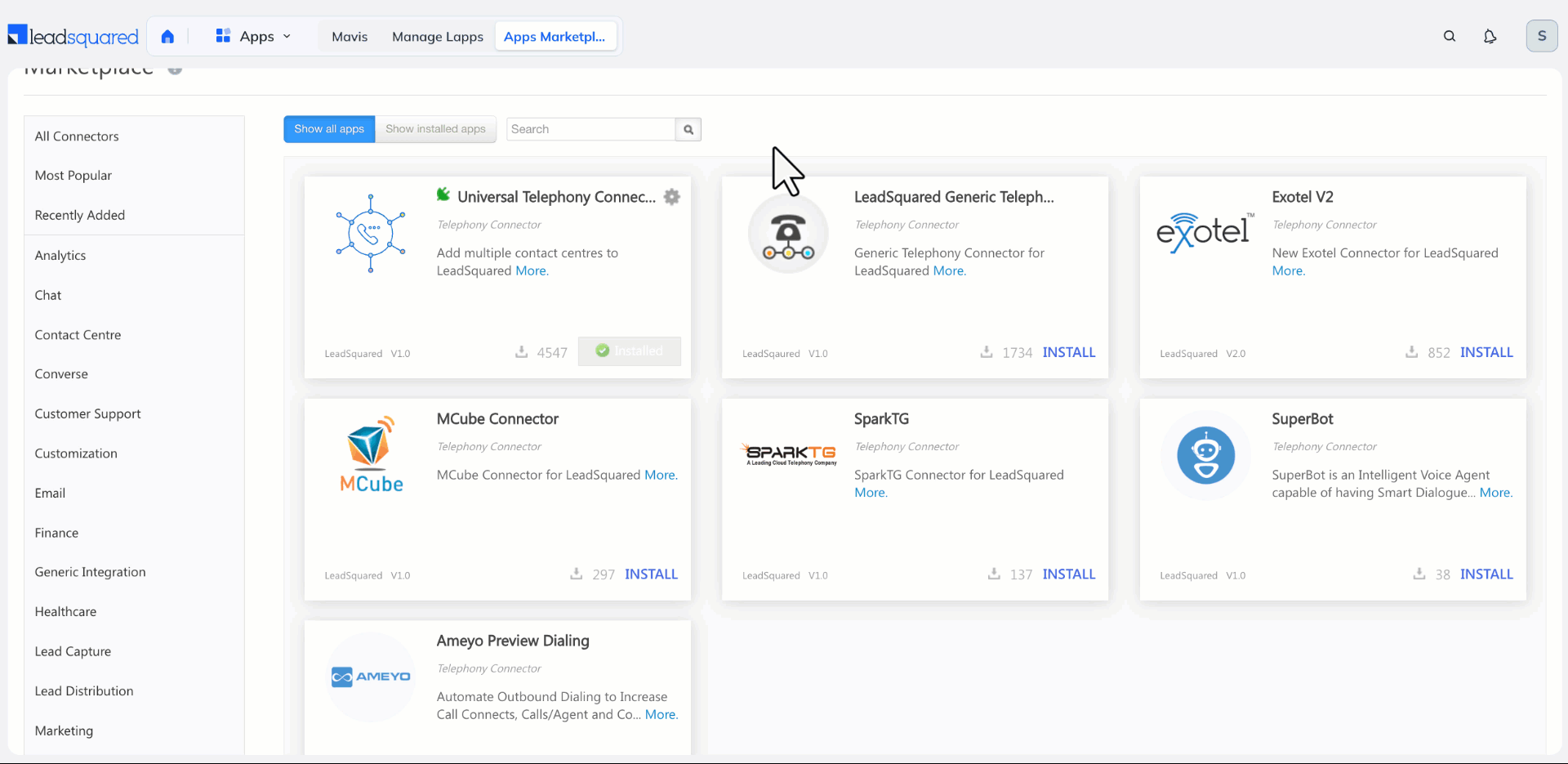Click the SuperBot title
The height and width of the screenshot is (764, 1568).
(x=1303, y=419)
